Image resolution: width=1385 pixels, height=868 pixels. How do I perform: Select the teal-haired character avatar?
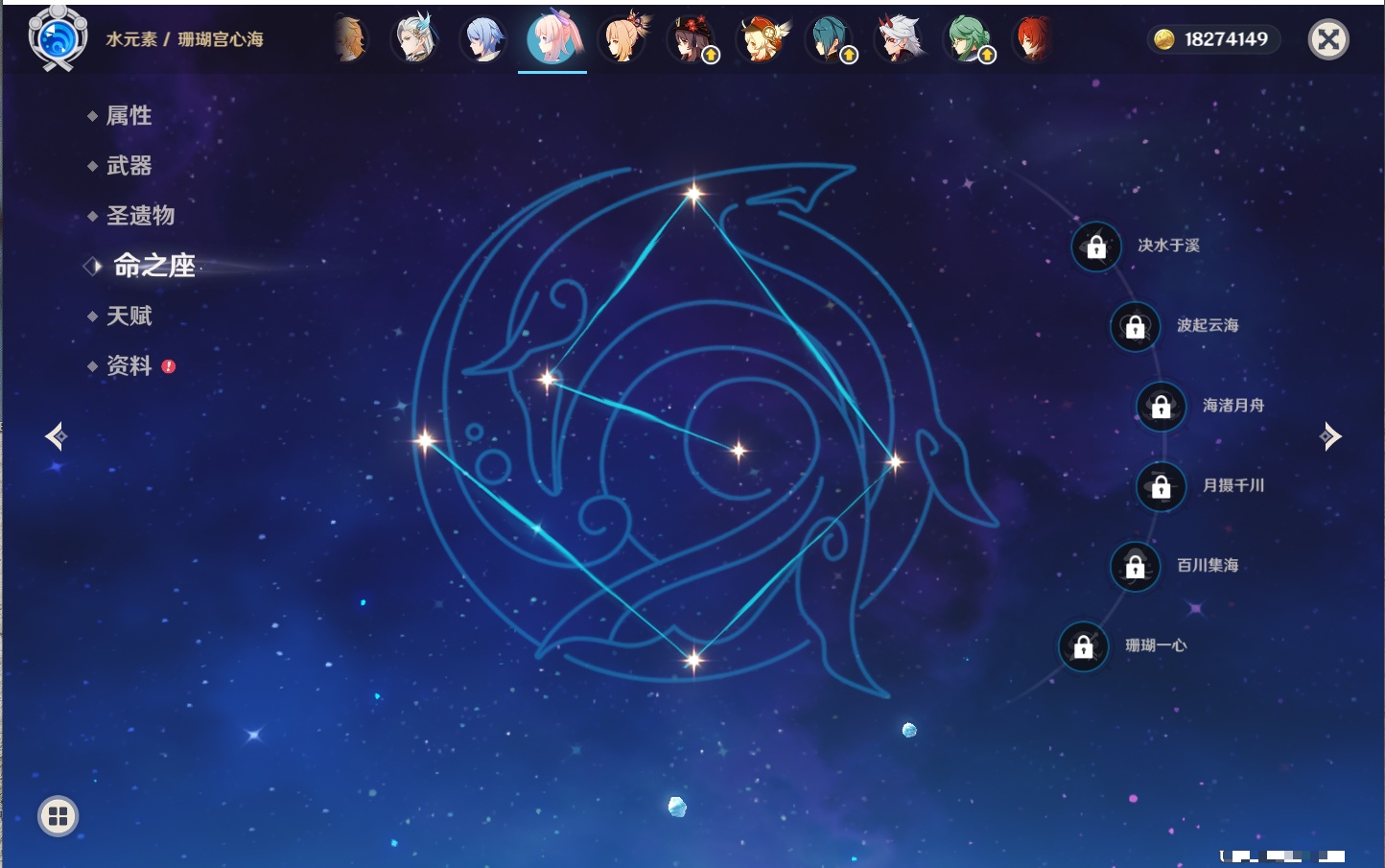point(831,39)
